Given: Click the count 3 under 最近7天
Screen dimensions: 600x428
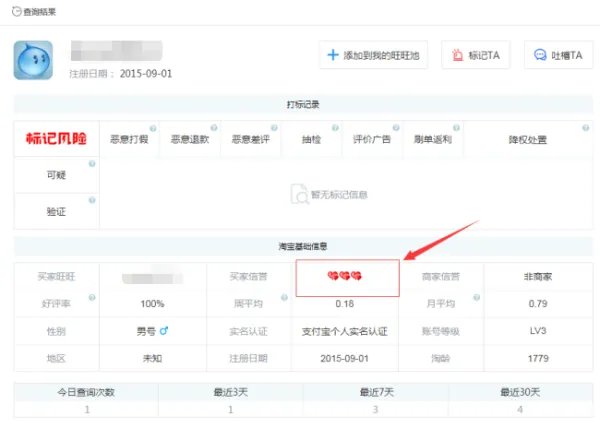Looking at the screenshot, I should click(x=375, y=409).
